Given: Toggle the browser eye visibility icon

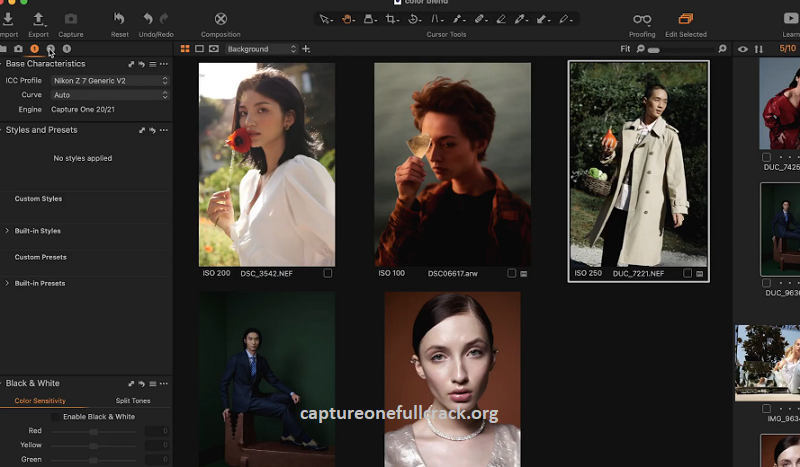Looking at the screenshot, I should [x=743, y=49].
